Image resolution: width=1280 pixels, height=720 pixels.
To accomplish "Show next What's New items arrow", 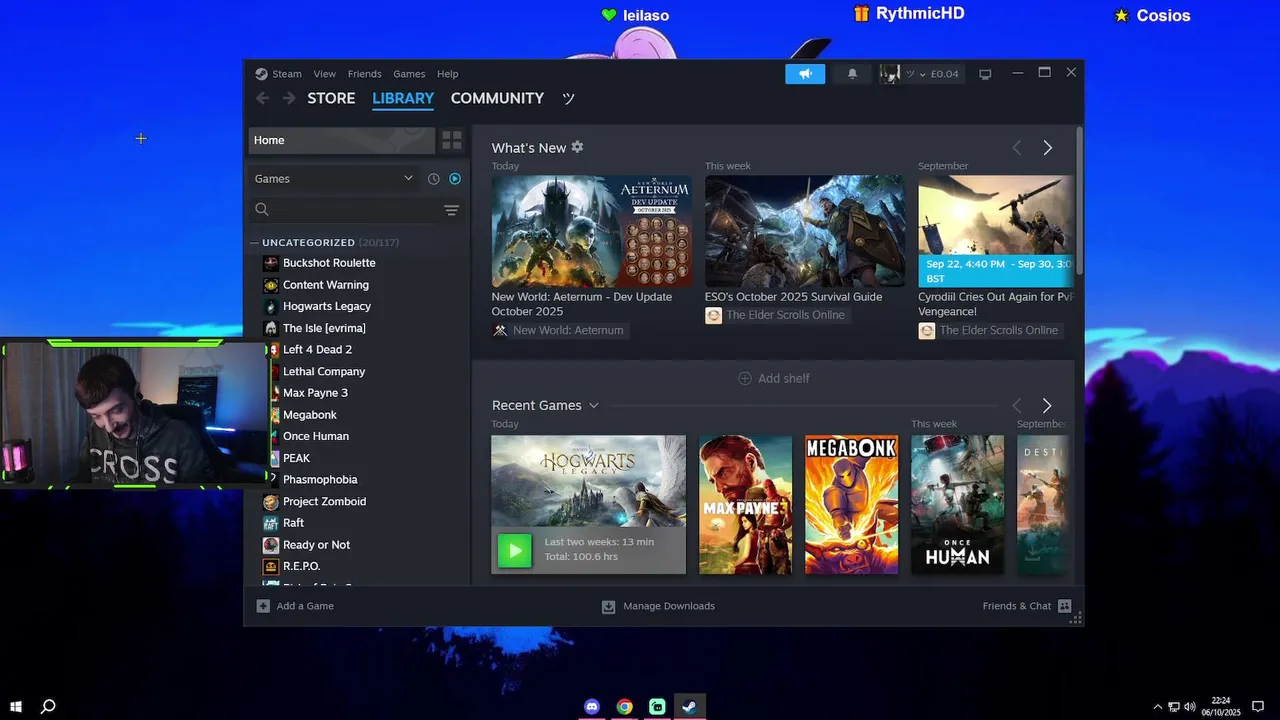I will [1047, 148].
